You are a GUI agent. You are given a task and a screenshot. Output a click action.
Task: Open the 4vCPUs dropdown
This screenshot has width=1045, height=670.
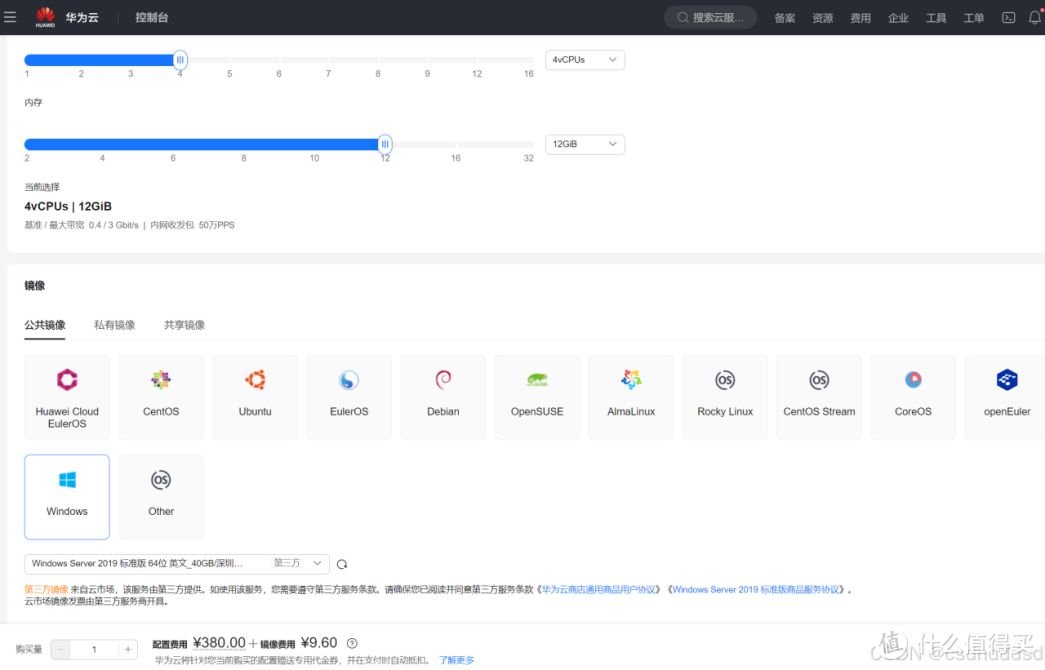tap(583, 60)
